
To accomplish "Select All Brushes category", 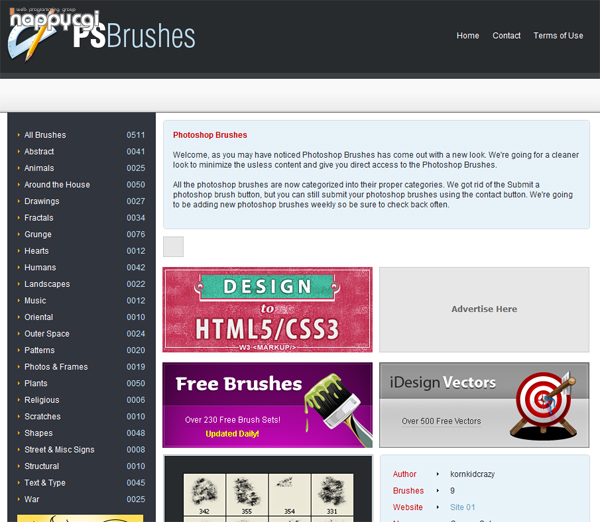I will [x=45, y=135].
